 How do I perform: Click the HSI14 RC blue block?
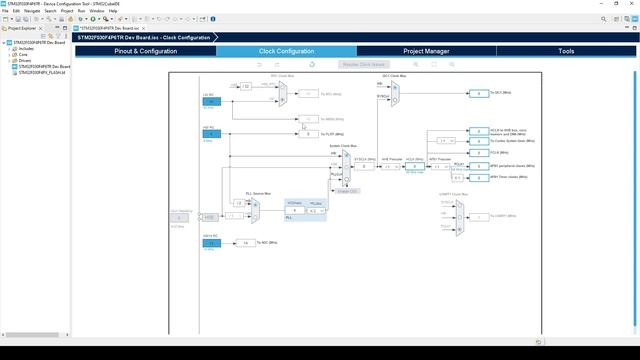point(212,243)
